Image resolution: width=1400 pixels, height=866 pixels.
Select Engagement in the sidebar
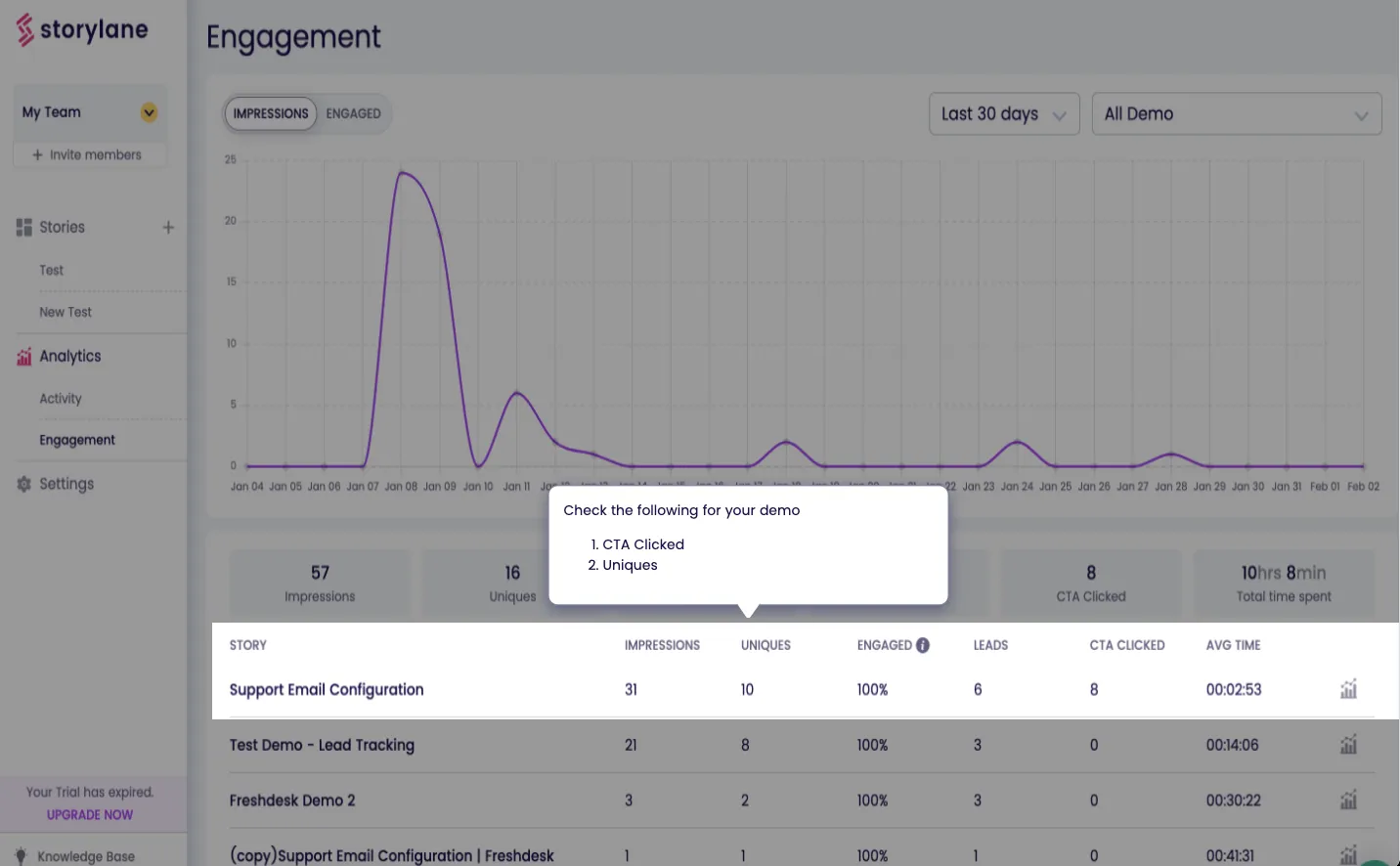(x=77, y=441)
